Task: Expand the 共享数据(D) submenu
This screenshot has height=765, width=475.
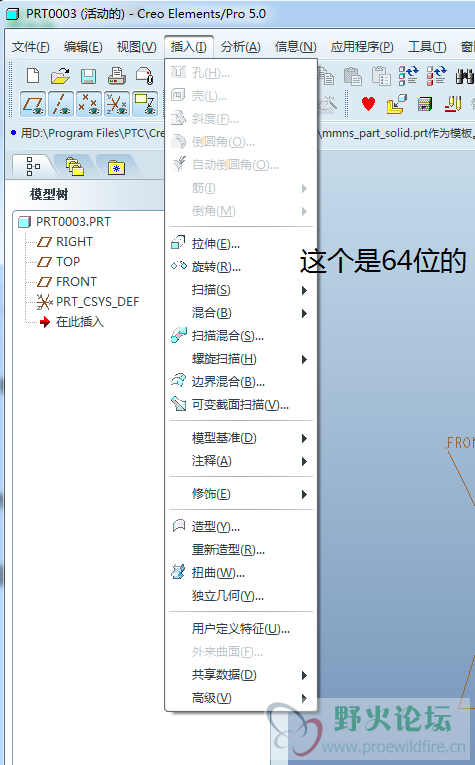Action: (x=241, y=675)
